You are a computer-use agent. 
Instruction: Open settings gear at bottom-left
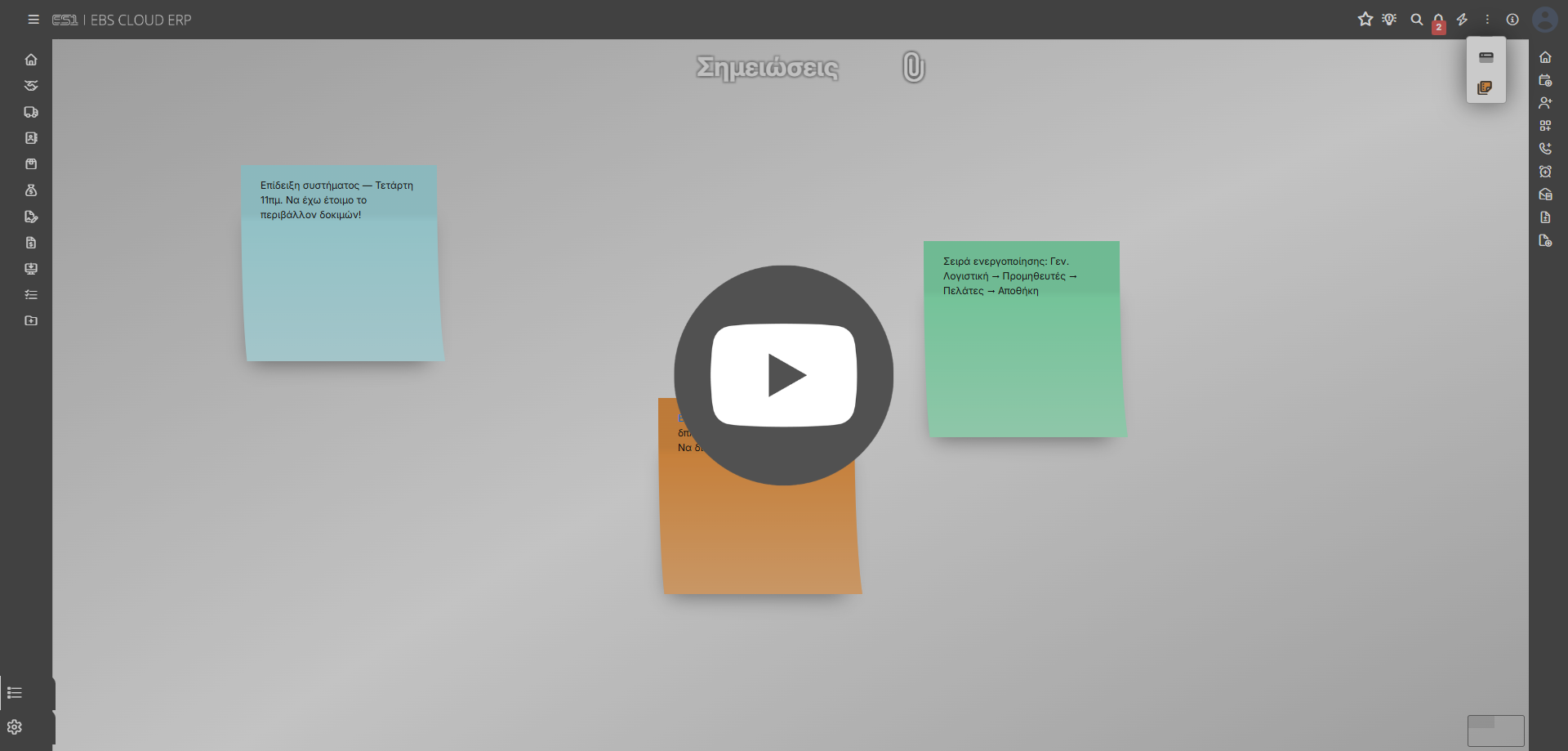pyautogui.click(x=15, y=727)
